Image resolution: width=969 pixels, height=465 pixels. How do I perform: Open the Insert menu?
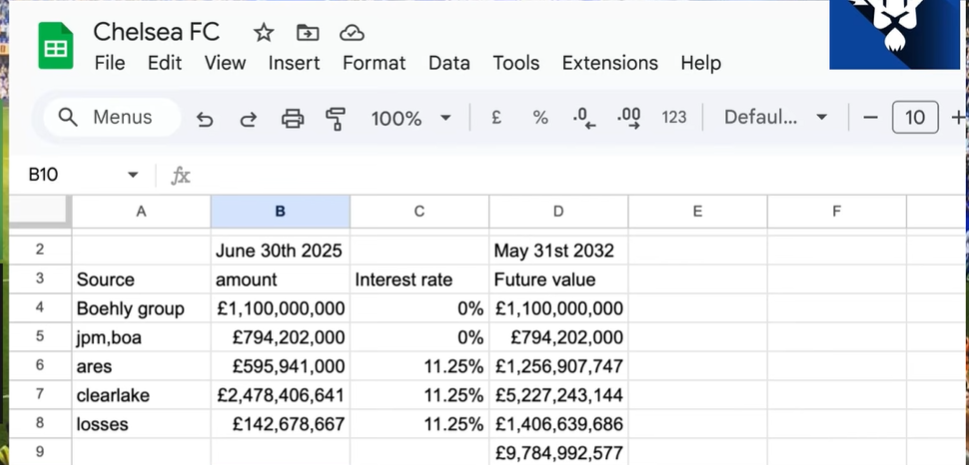(294, 63)
